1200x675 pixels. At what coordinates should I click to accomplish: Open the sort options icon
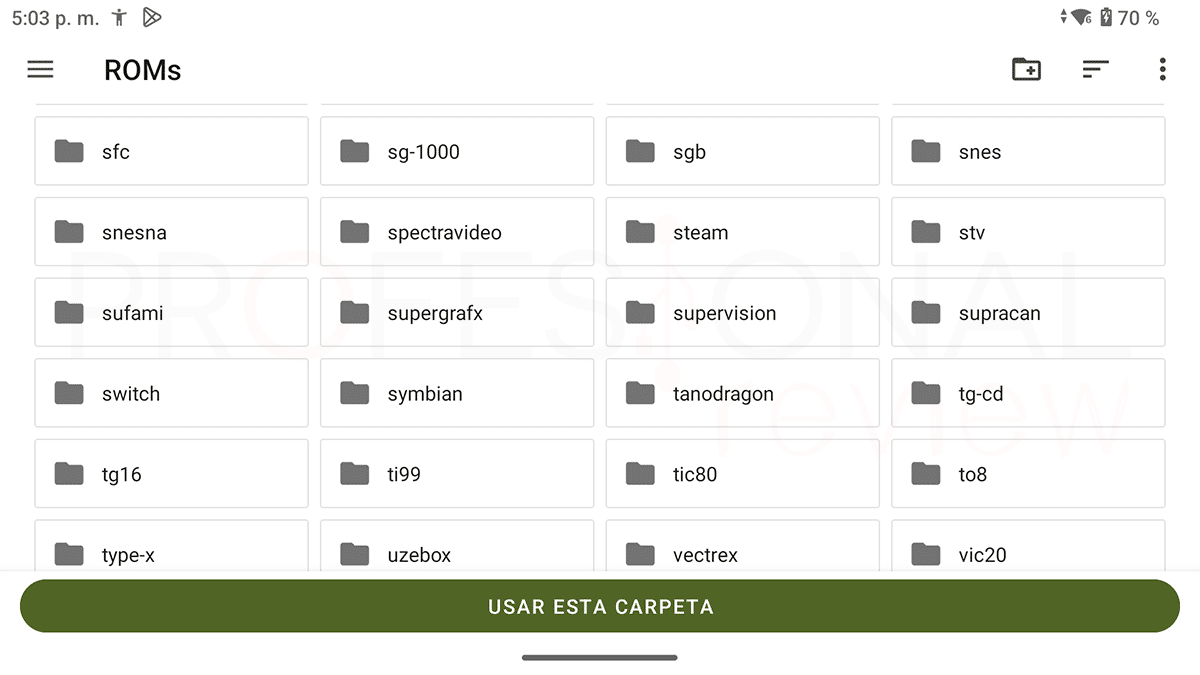pos(1096,69)
